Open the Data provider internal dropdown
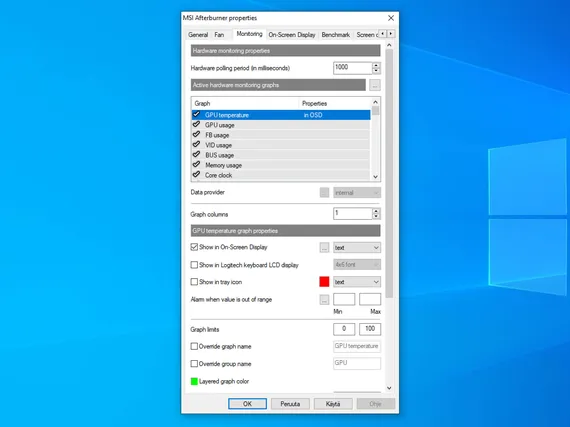Screen dimensions: 570x427 357,193
